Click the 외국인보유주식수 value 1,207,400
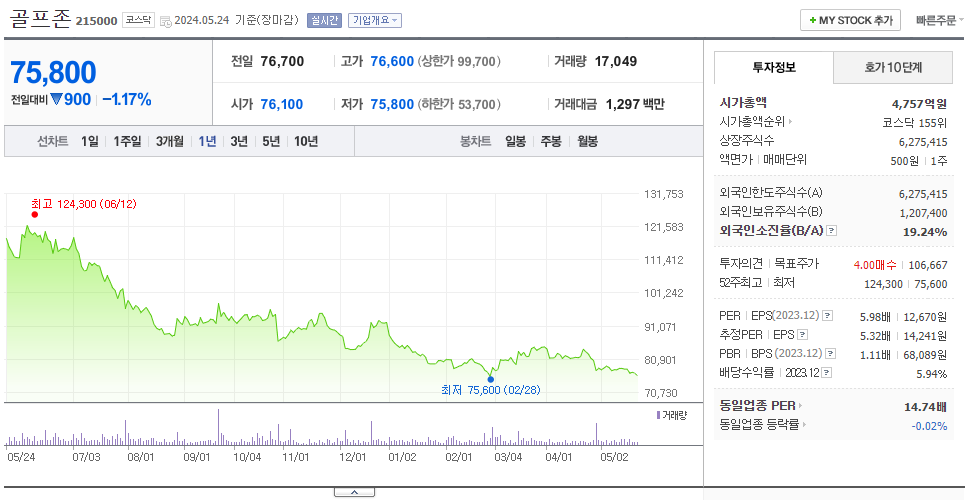 923,213
